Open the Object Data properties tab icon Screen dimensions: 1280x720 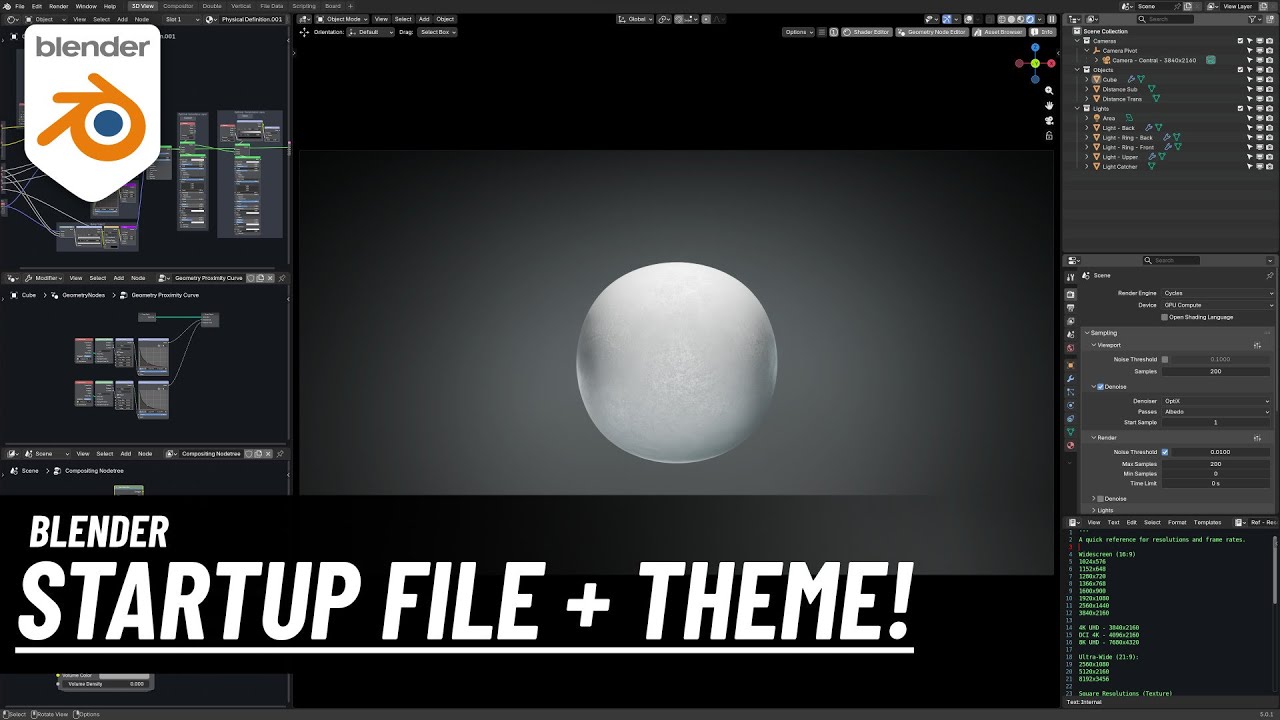[1070, 432]
